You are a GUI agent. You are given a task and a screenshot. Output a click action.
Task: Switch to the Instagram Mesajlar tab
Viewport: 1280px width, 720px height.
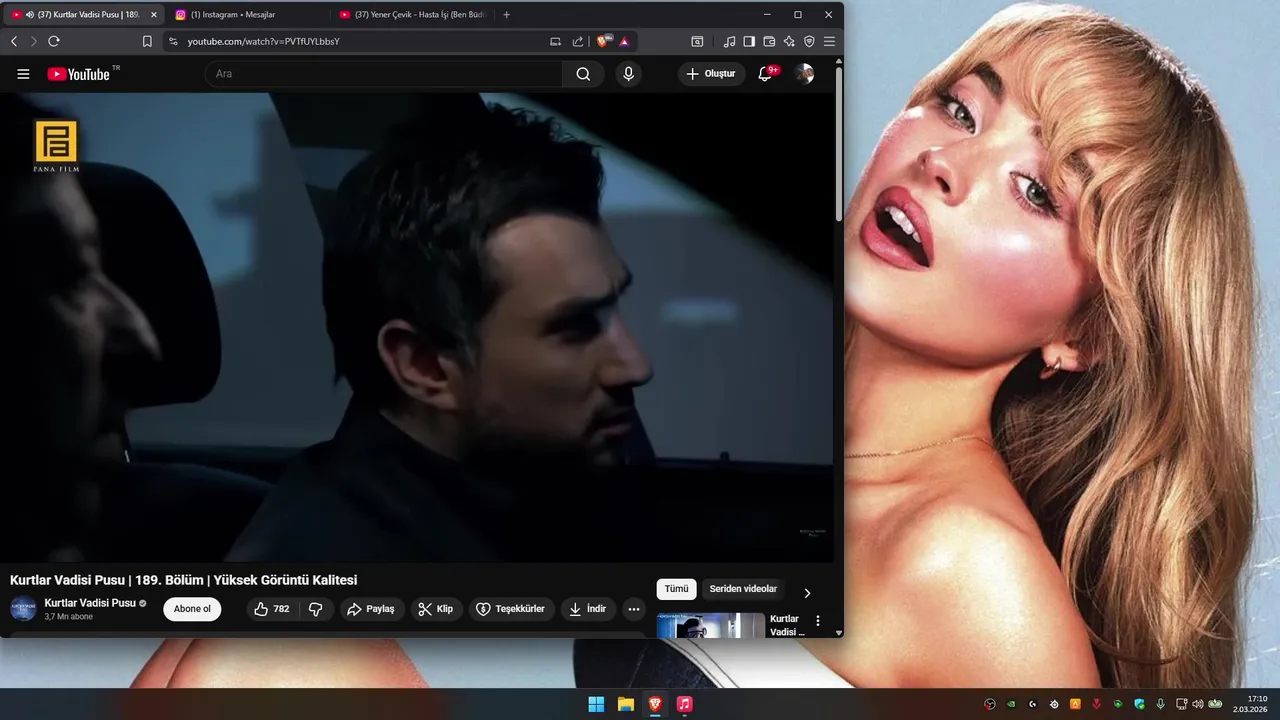coord(247,15)
